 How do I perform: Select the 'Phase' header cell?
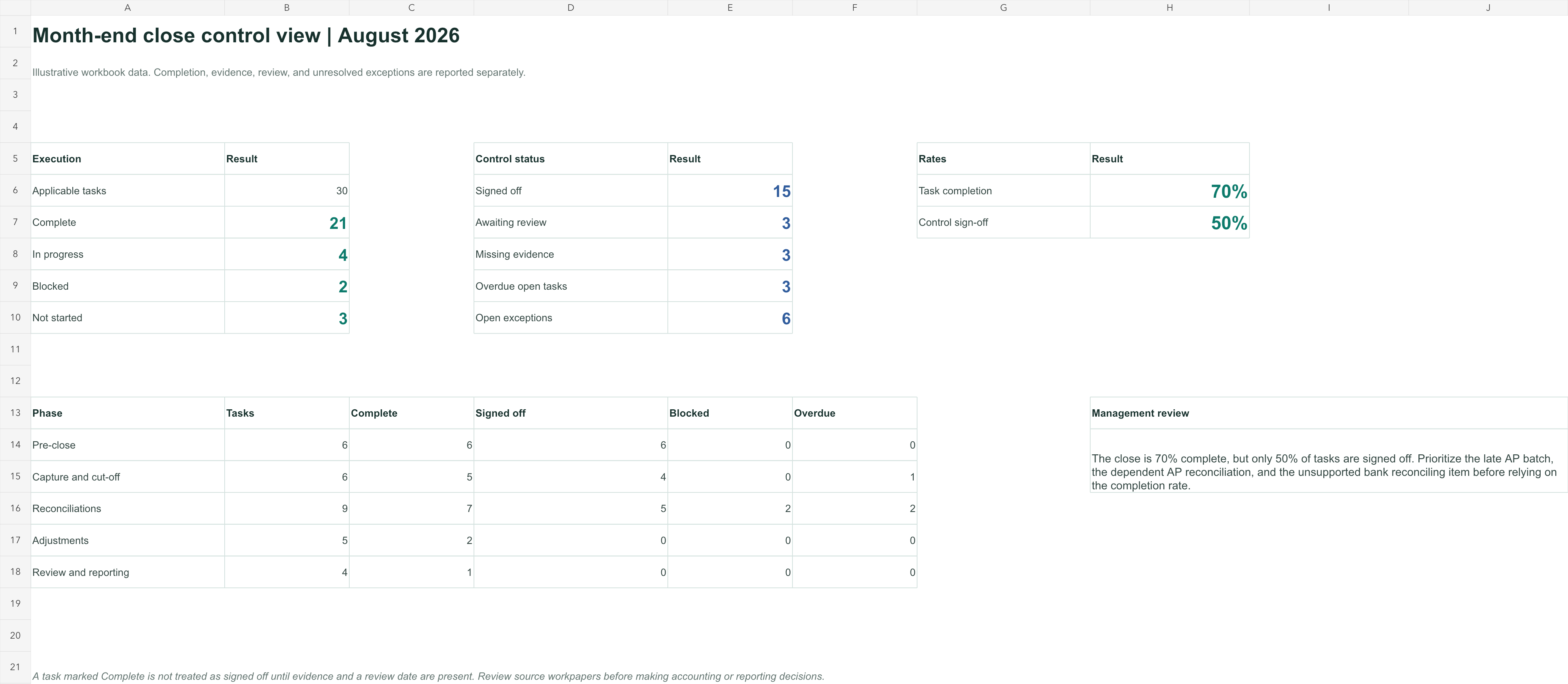coord(128,413)
